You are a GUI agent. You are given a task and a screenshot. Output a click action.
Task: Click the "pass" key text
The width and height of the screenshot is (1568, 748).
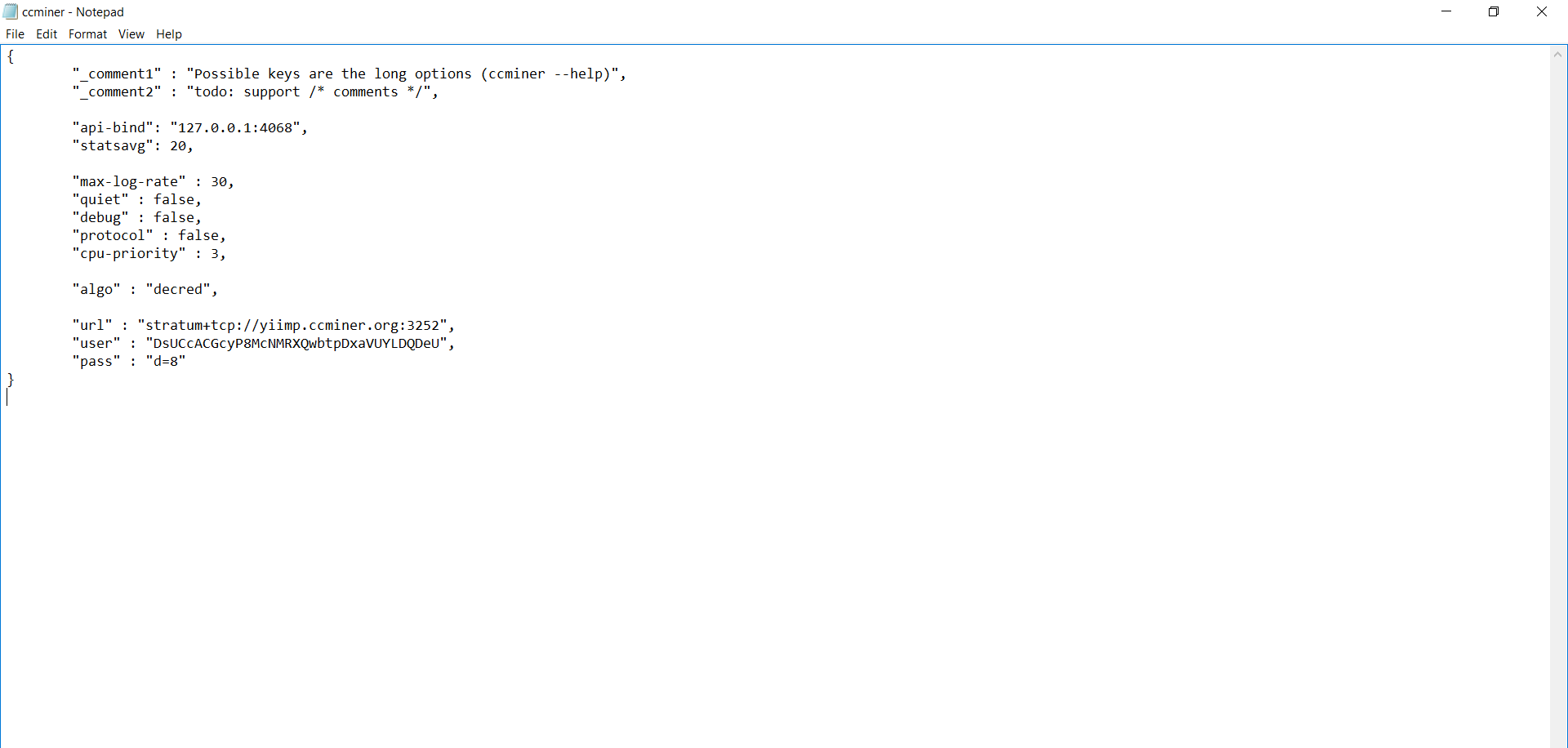[96, 362]
